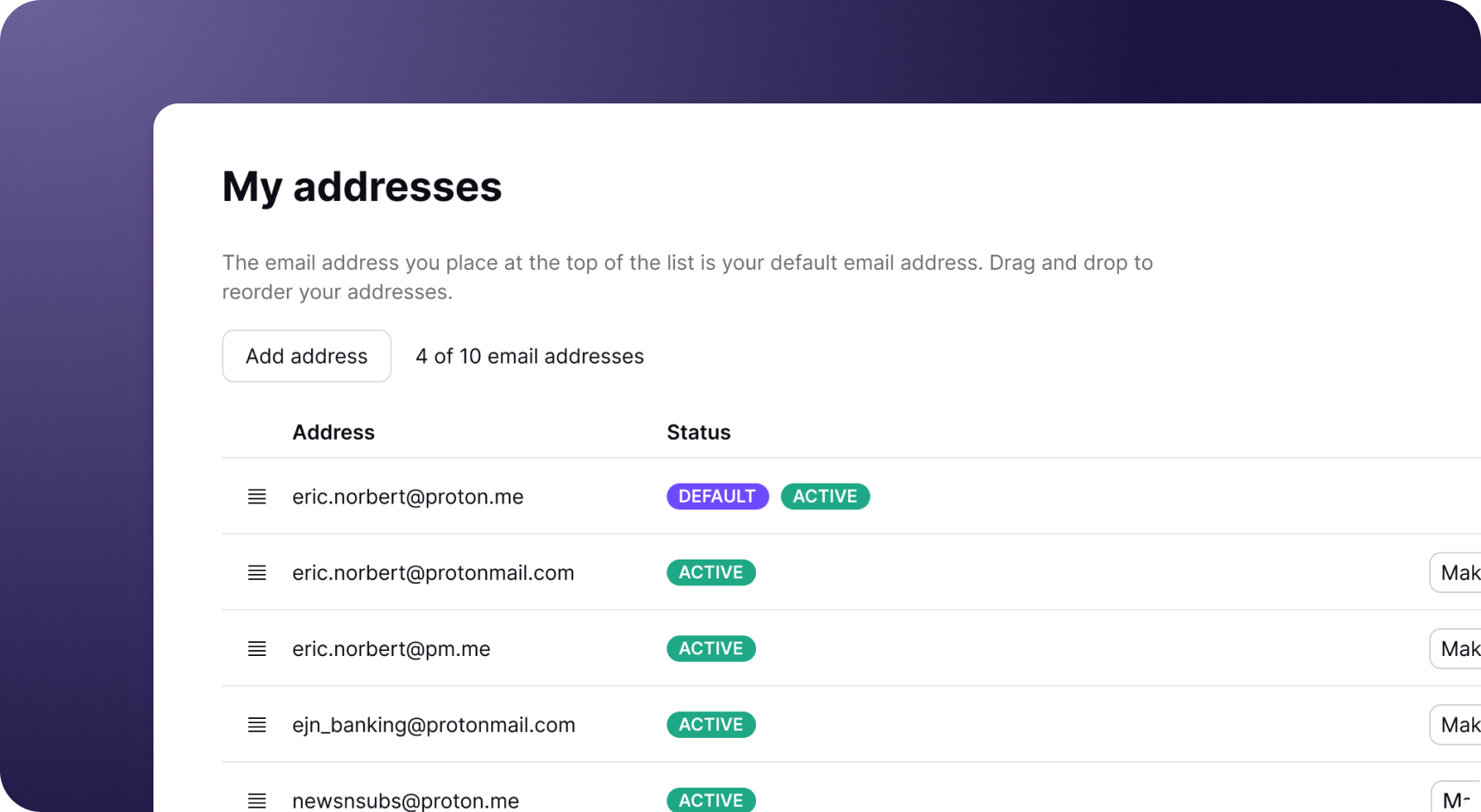This screenshot has height=812, width=1481.
Task: Click the Address column header
Action: click(x=333, y=433)
